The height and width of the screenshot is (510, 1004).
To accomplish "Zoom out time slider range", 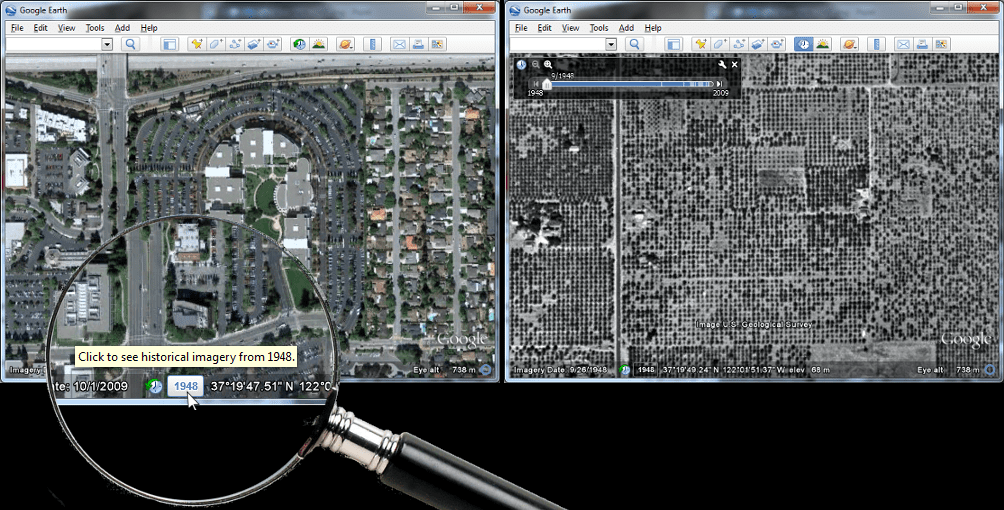I will coord(536,65).
